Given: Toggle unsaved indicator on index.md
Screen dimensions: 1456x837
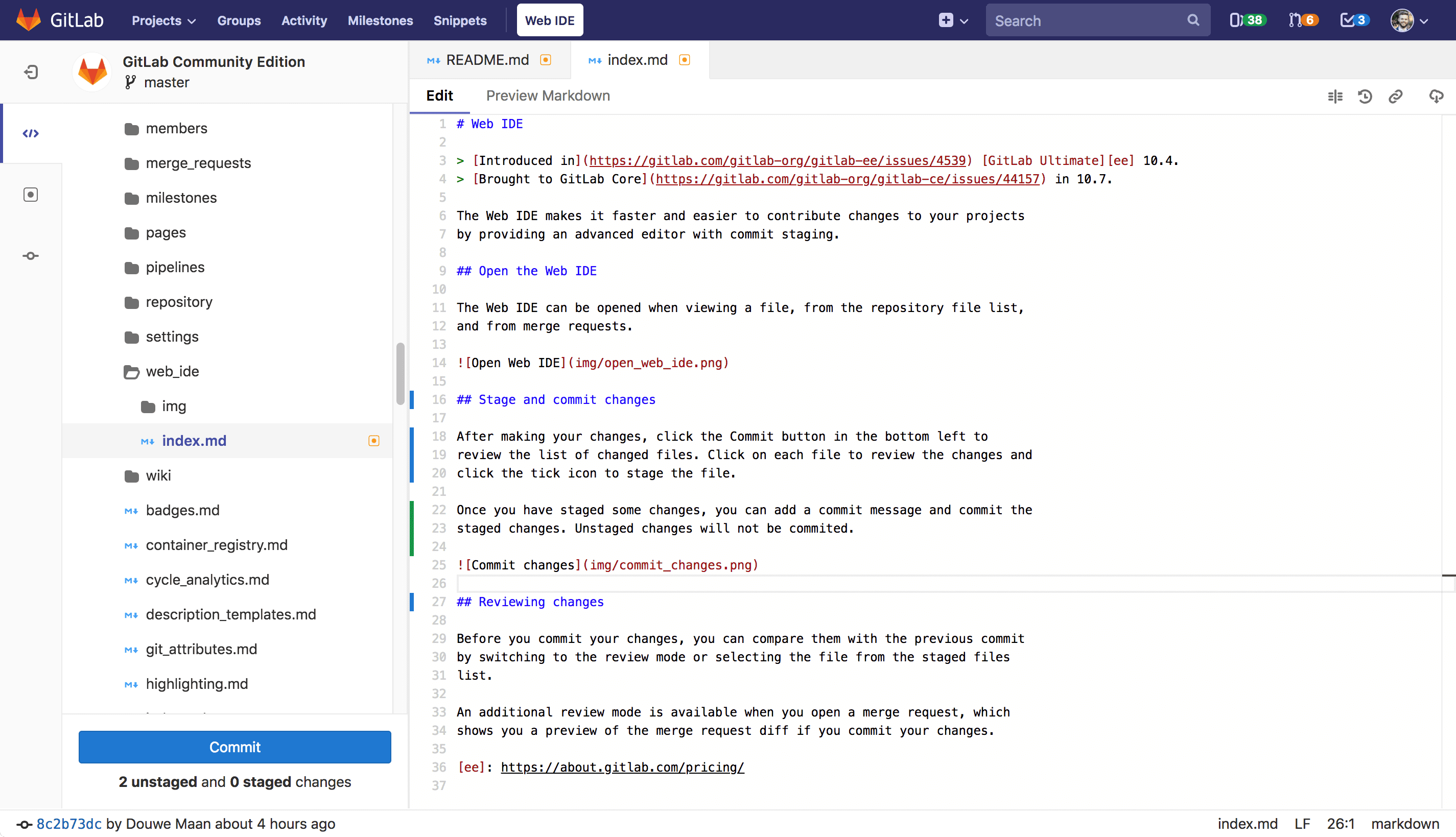Looking at the screenshot, I should pyautogui.click(x=684, y=59).
